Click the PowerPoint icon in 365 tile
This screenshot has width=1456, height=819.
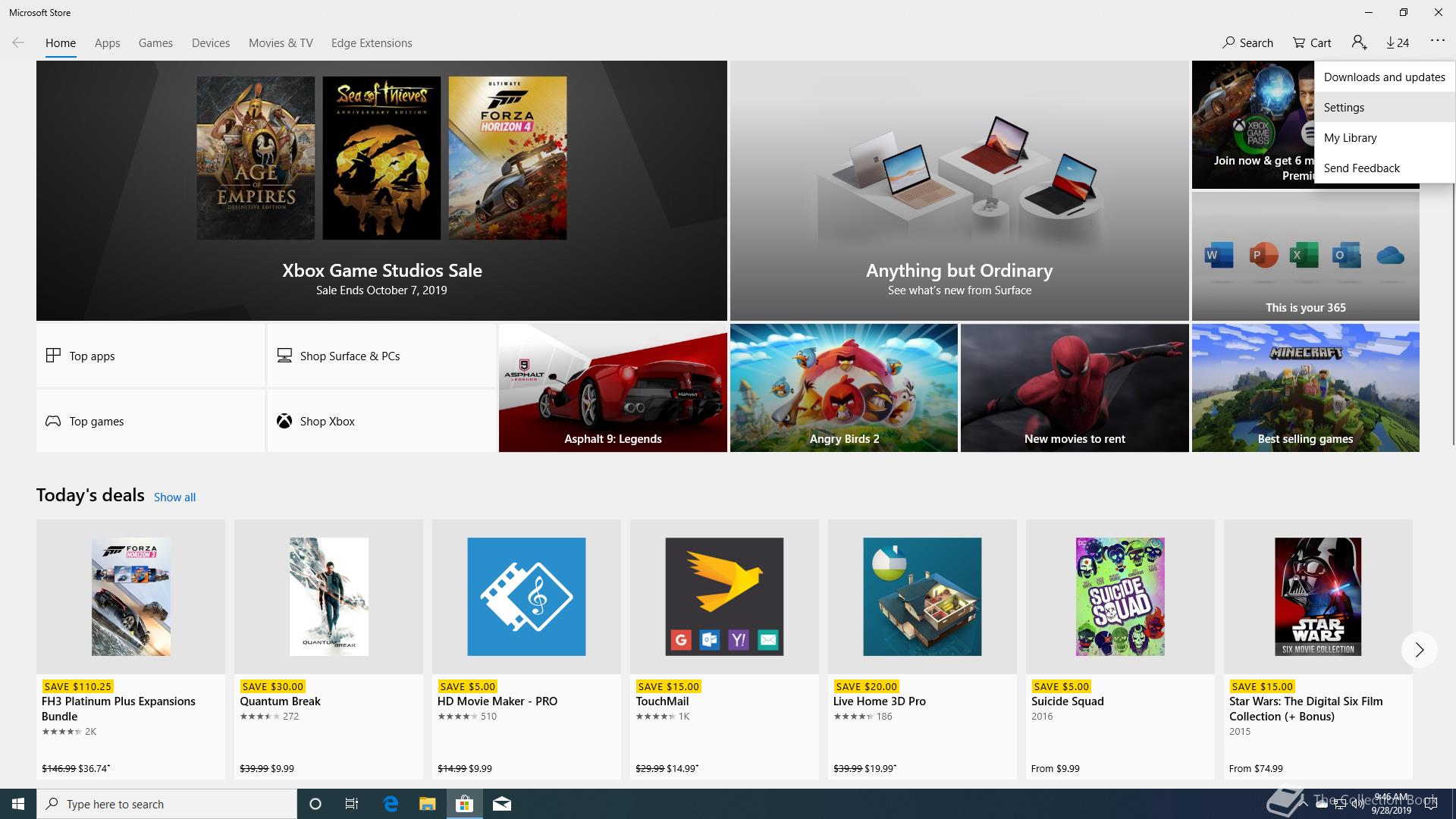click(1263, 256)
